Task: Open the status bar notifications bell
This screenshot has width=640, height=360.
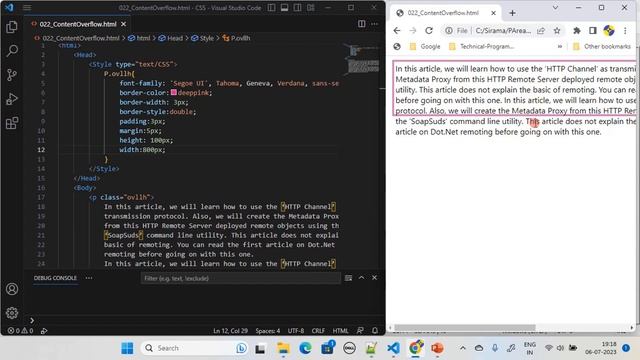Action: [x=375, y=331]
